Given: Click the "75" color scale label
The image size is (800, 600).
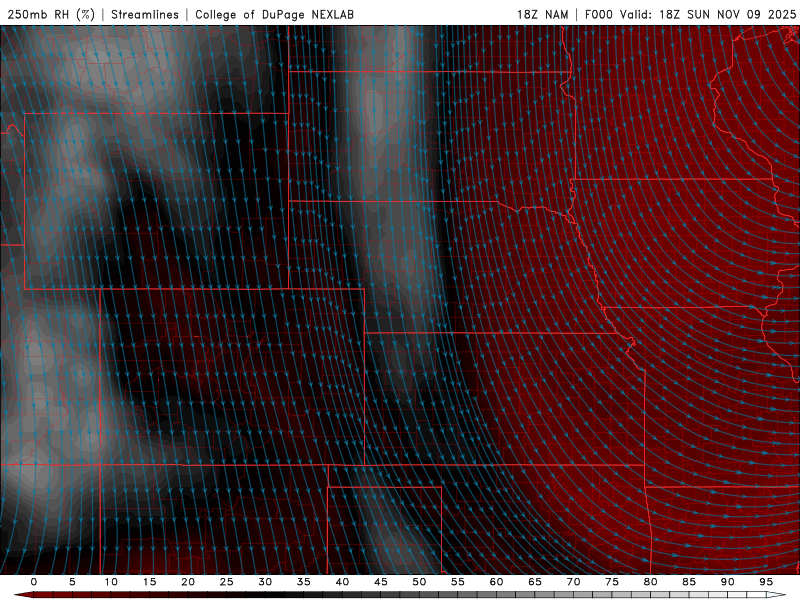Looking at the screenshot, I should click(612, 582).
